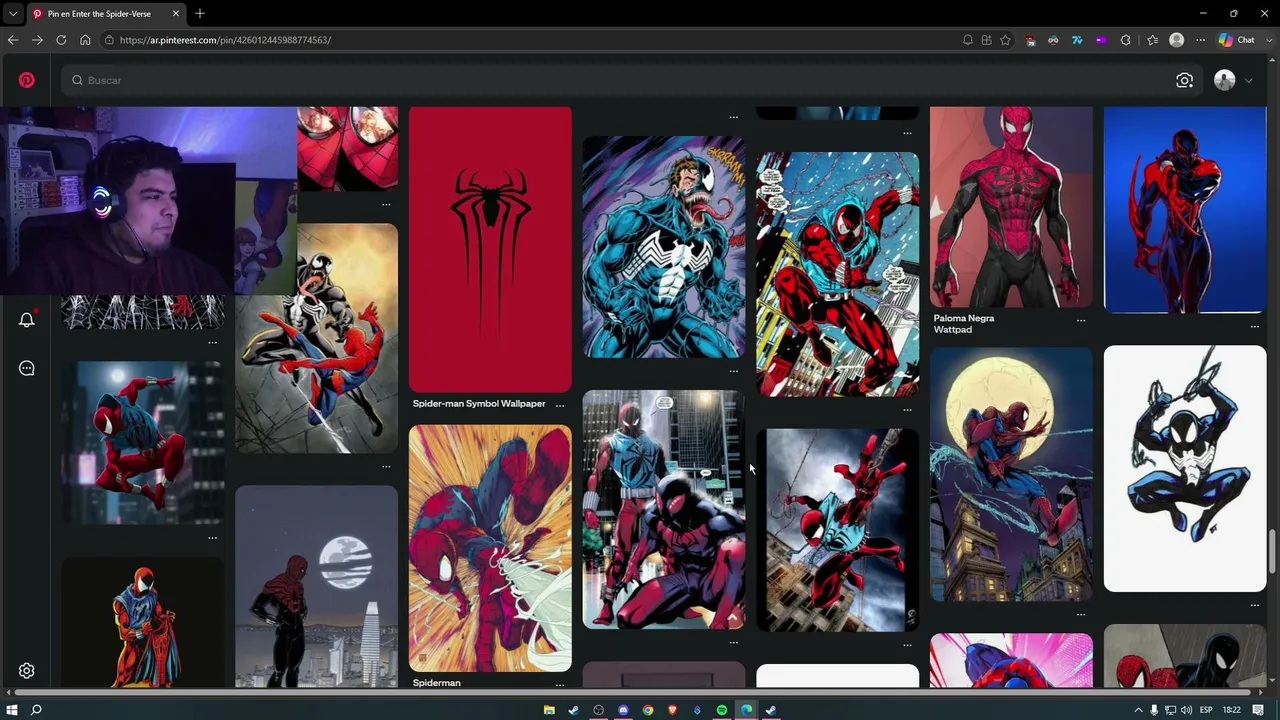Open more options for Paloma Negra Wattpad pin

pyautogui.click(x=1081, y=320)
